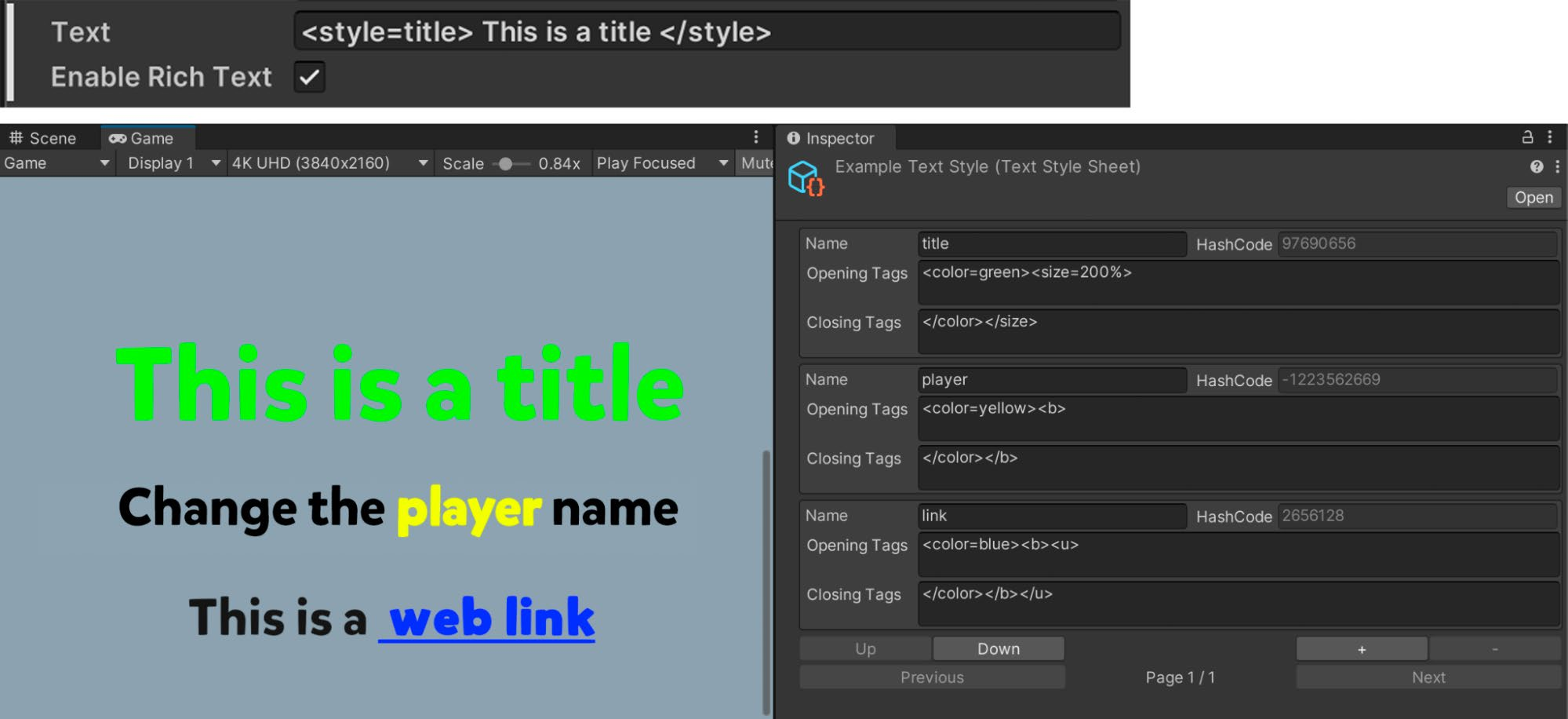Click the Text Style Sheet asset icon

806,178
